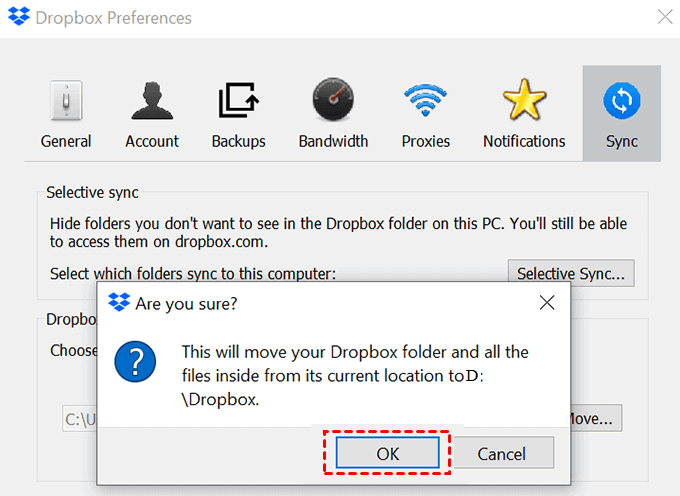Click the Bandwidth speedometer gauge icon
The height and width of the screenshot is (496, 680).
coord(333,102)
